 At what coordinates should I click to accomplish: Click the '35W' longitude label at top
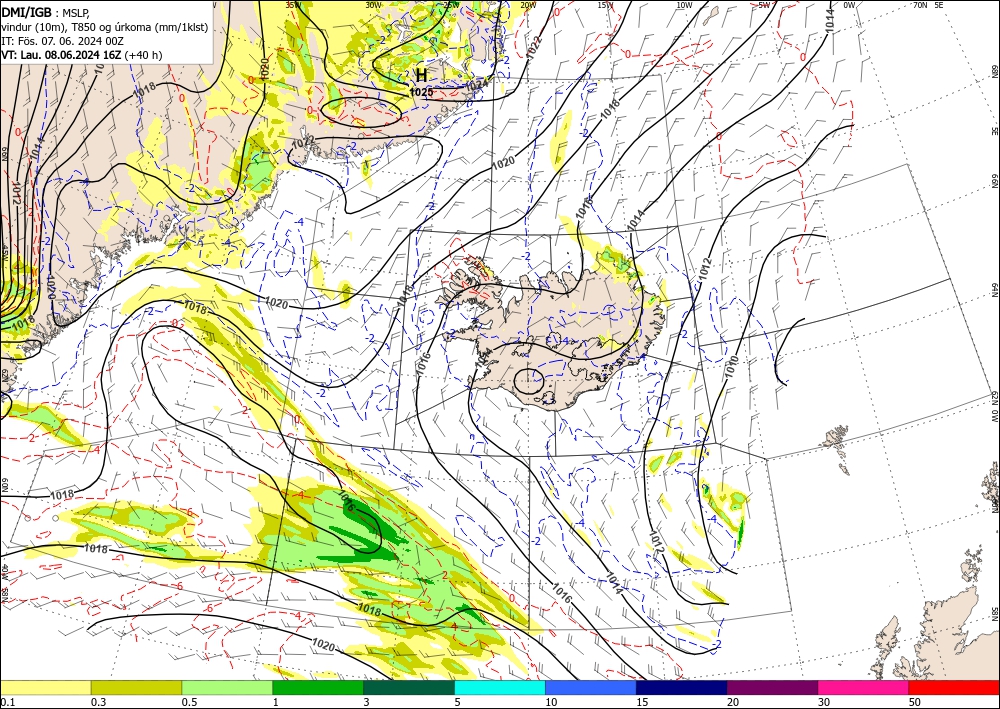coord(293,4)
